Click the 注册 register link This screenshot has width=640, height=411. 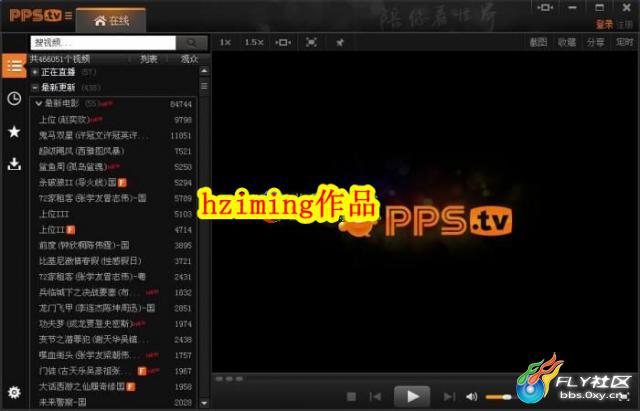625,24
